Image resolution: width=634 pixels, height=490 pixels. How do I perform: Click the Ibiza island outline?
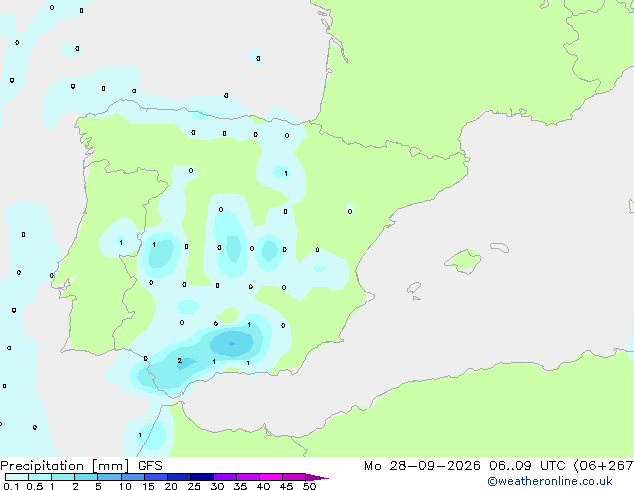(414, 288)
